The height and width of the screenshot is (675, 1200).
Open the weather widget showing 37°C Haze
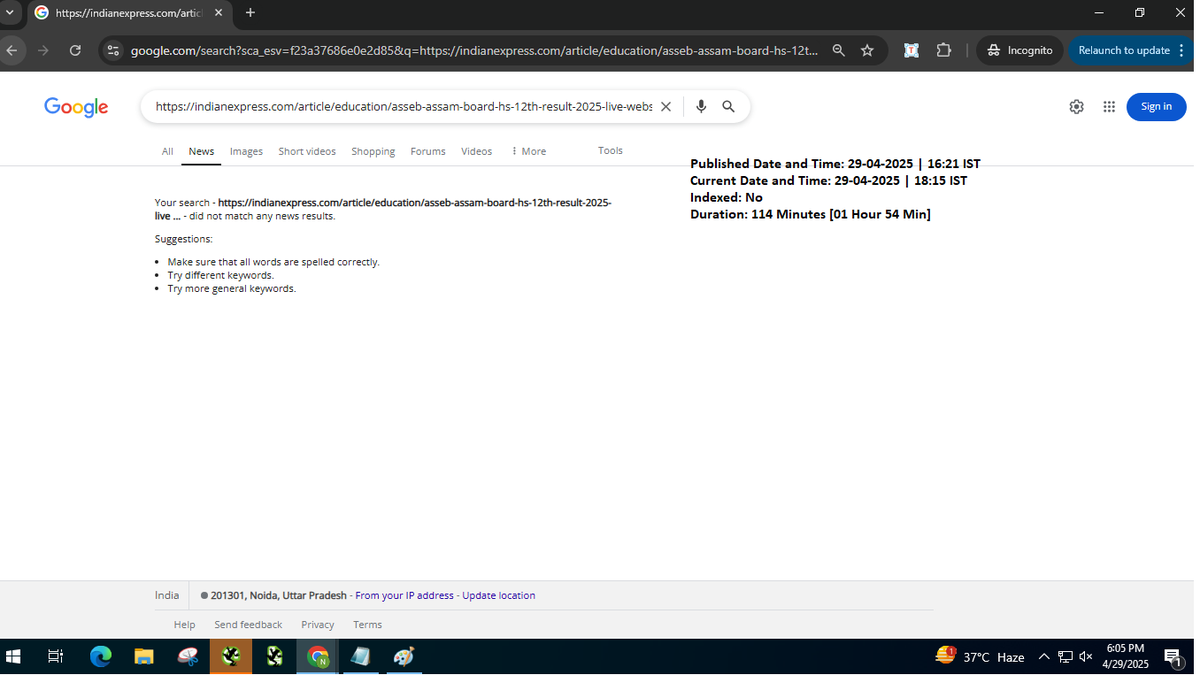[980, 657]
